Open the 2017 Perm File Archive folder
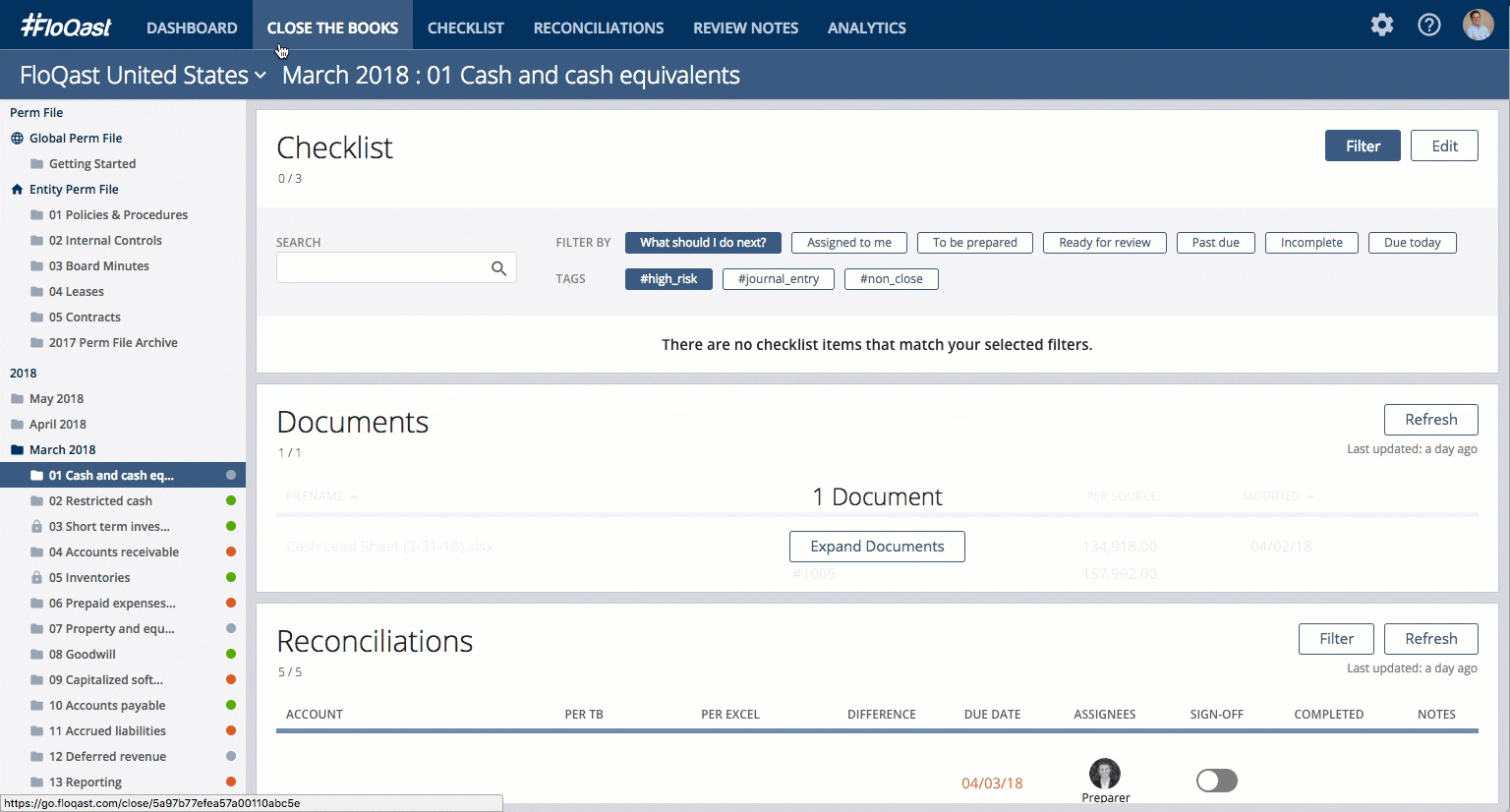This screenshot has height=812, width=1510. (x=113, y=343)
